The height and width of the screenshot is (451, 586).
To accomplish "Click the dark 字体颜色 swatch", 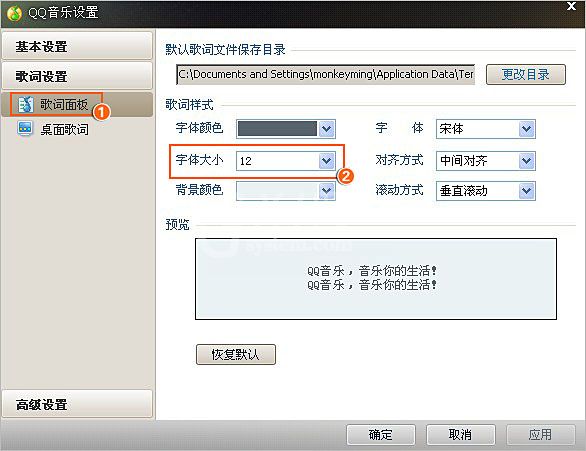I will 277,129.
